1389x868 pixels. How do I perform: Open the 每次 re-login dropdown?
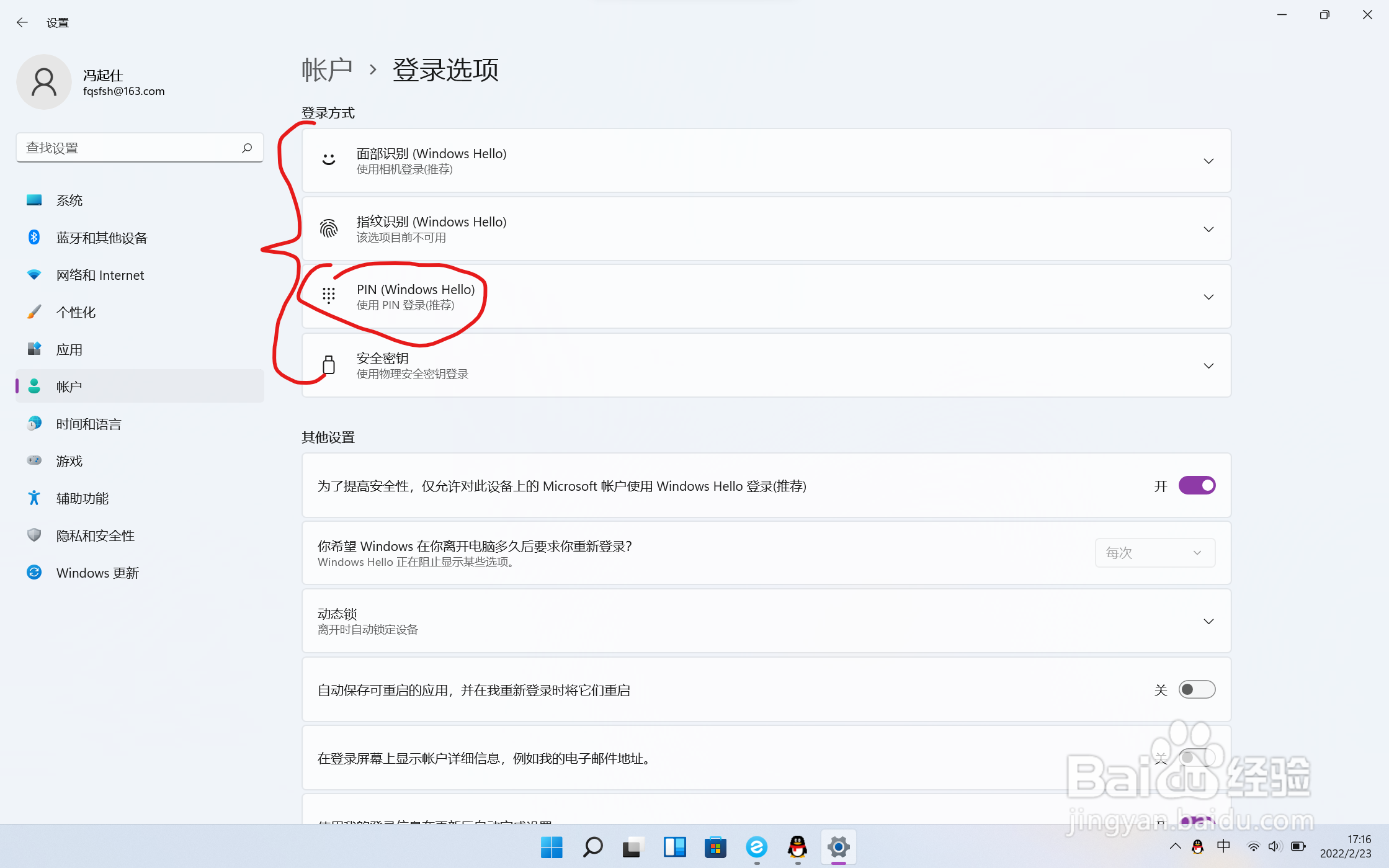click(1155, 553)
